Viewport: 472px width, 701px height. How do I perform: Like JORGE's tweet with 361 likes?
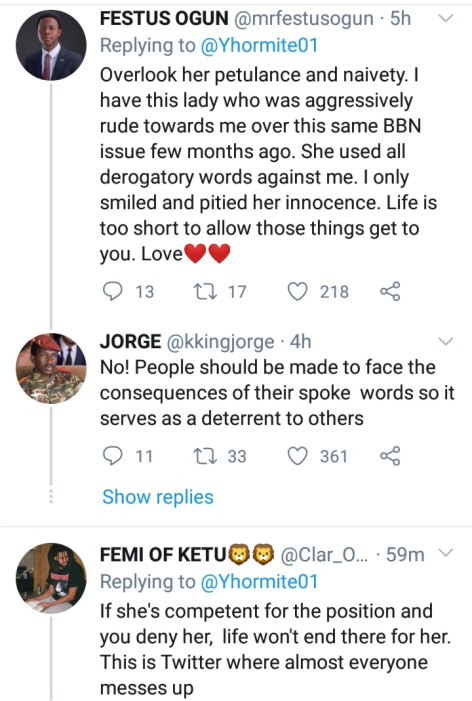click(x=297, y=456)
